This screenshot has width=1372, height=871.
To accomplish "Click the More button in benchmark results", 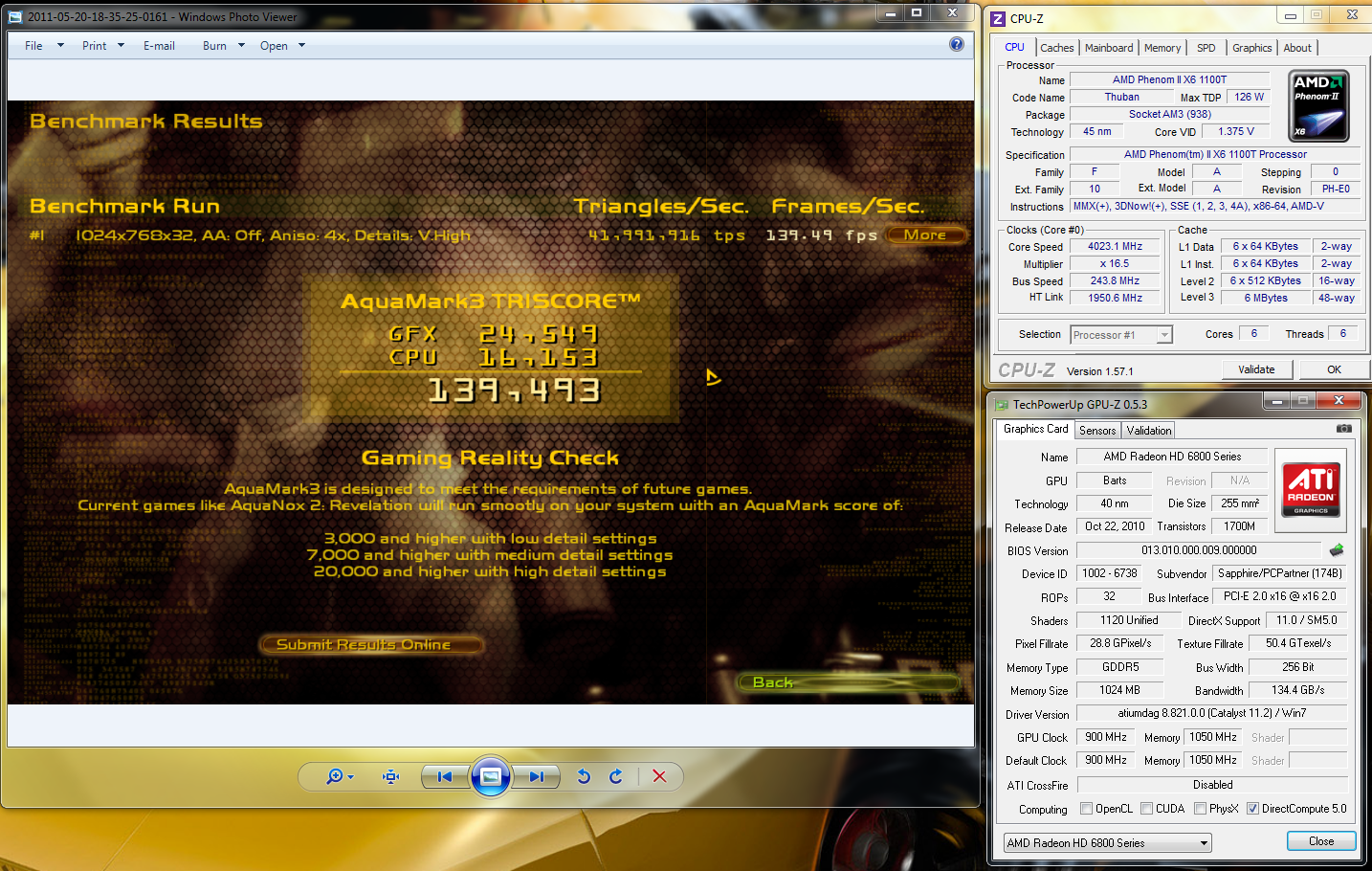I will (925, 234).
